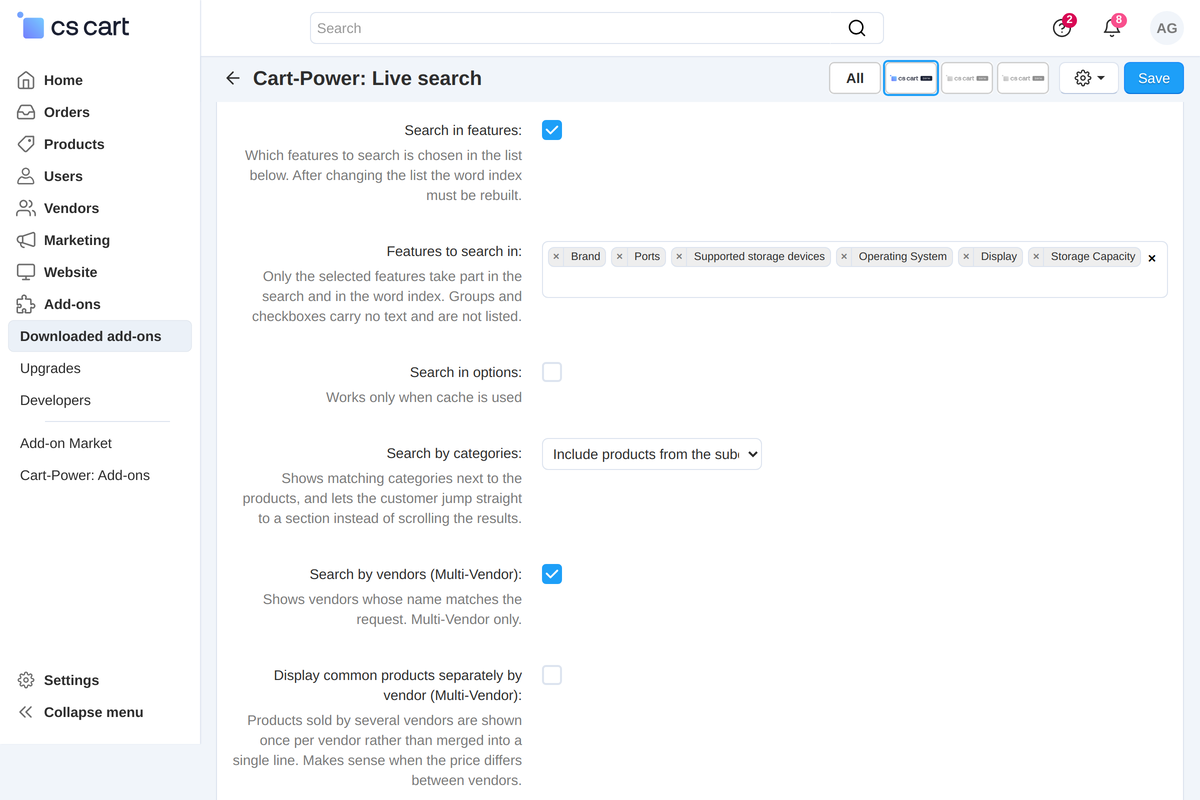1200x800 pixels.
Task: Click the 'Search by categories:' label
Action: 454,453
